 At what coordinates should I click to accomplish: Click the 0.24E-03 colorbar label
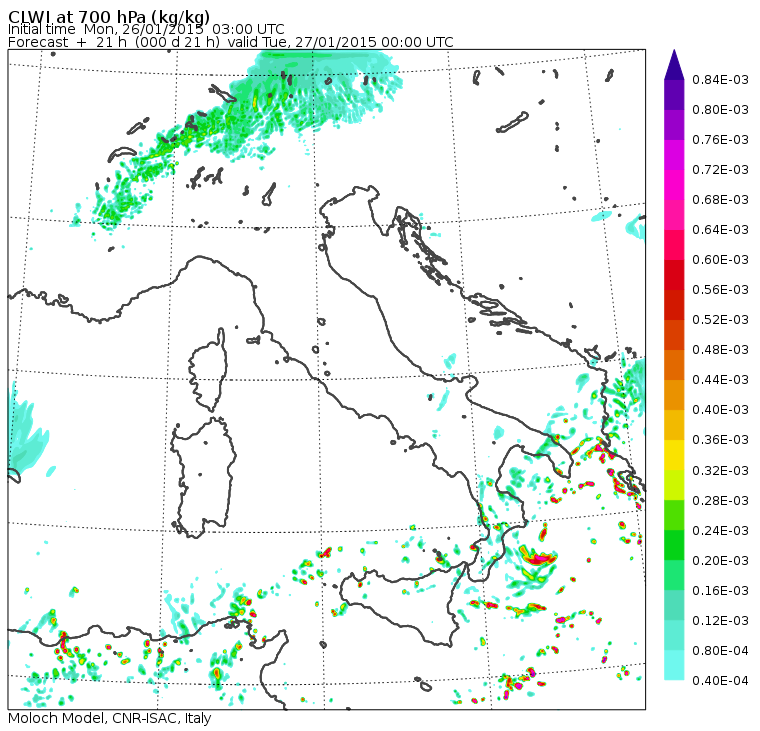720,531
